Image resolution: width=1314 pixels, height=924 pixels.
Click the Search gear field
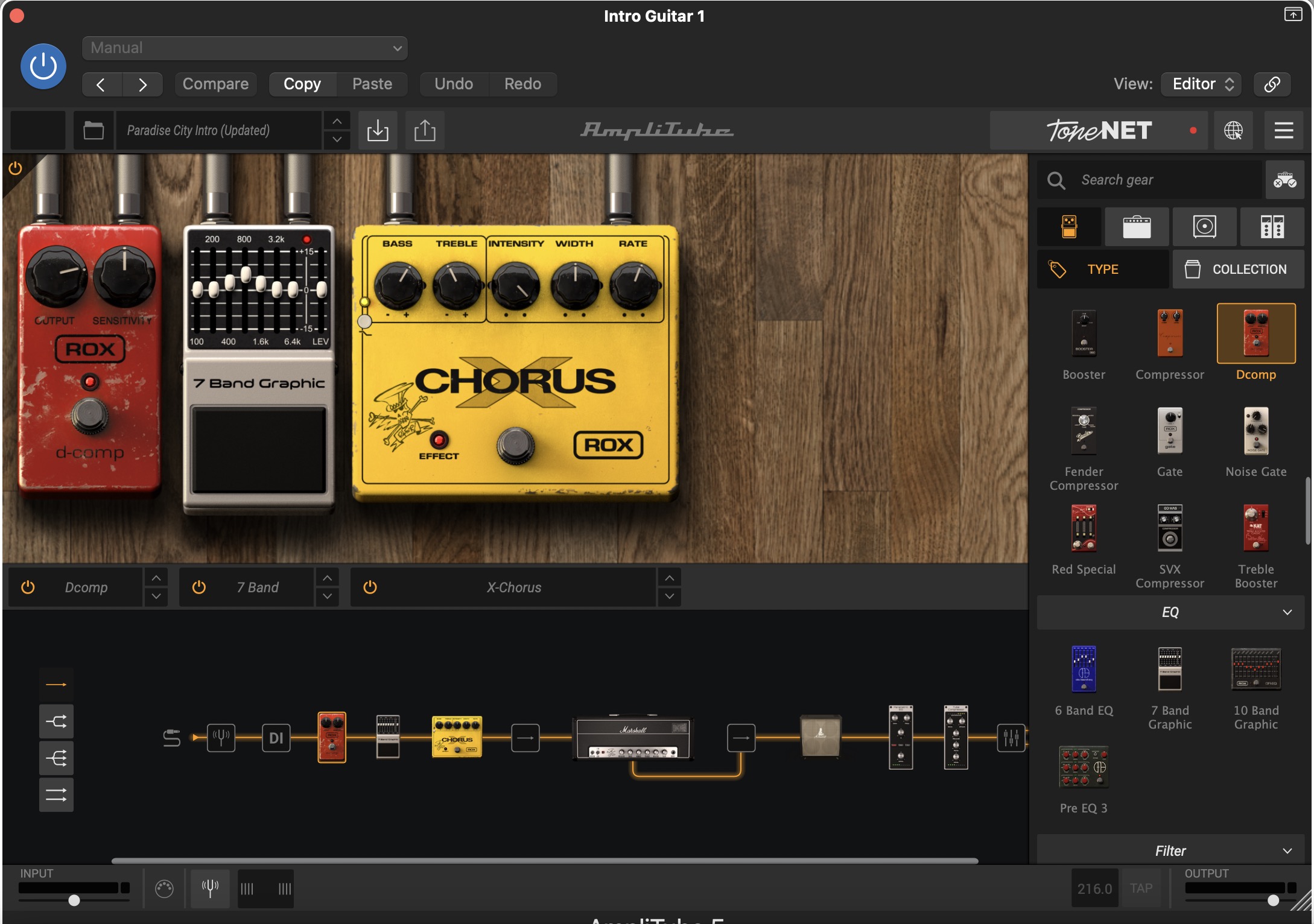pos(1149,180)
